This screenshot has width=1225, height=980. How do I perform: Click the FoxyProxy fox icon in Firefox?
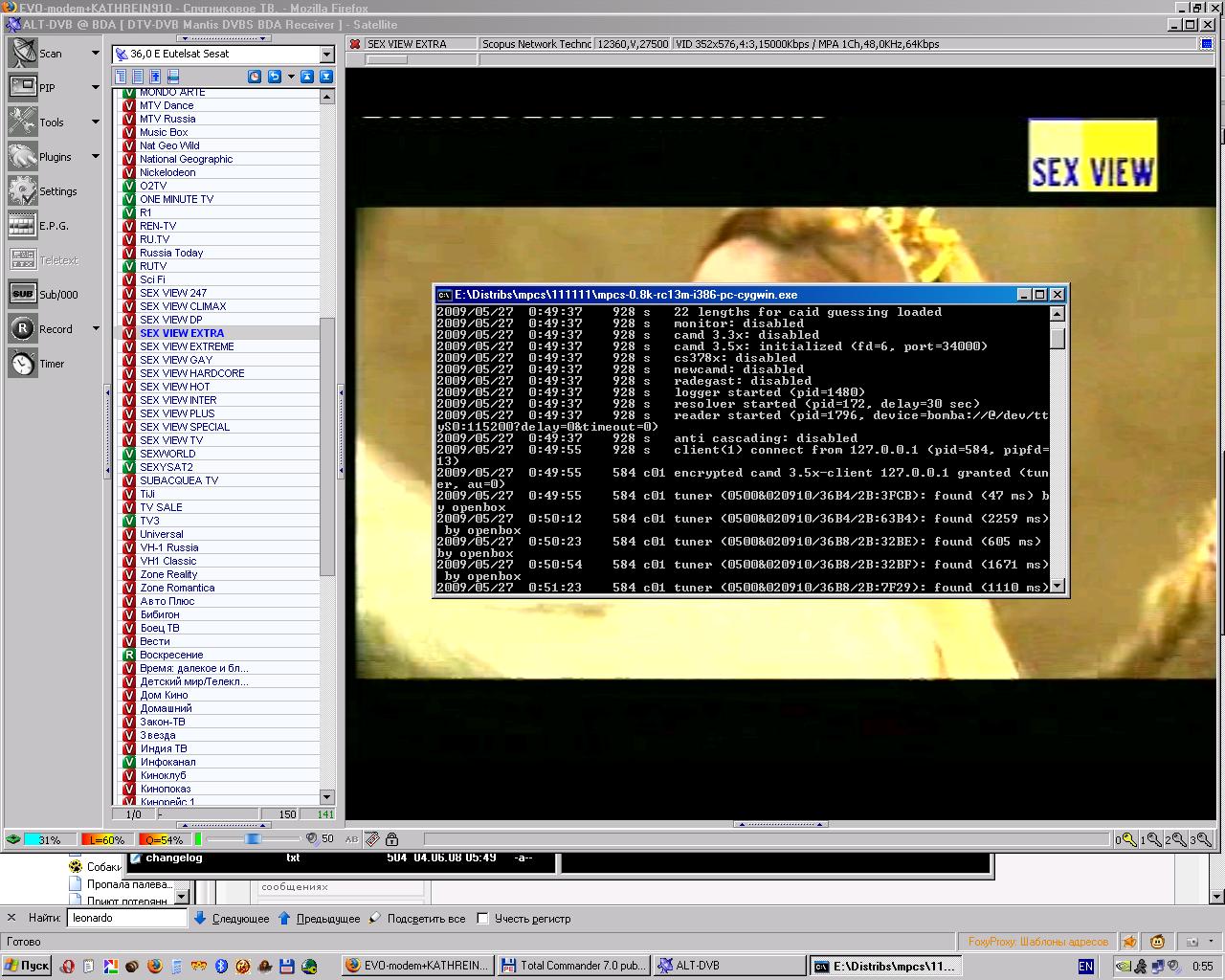[x=1129, y=942]
